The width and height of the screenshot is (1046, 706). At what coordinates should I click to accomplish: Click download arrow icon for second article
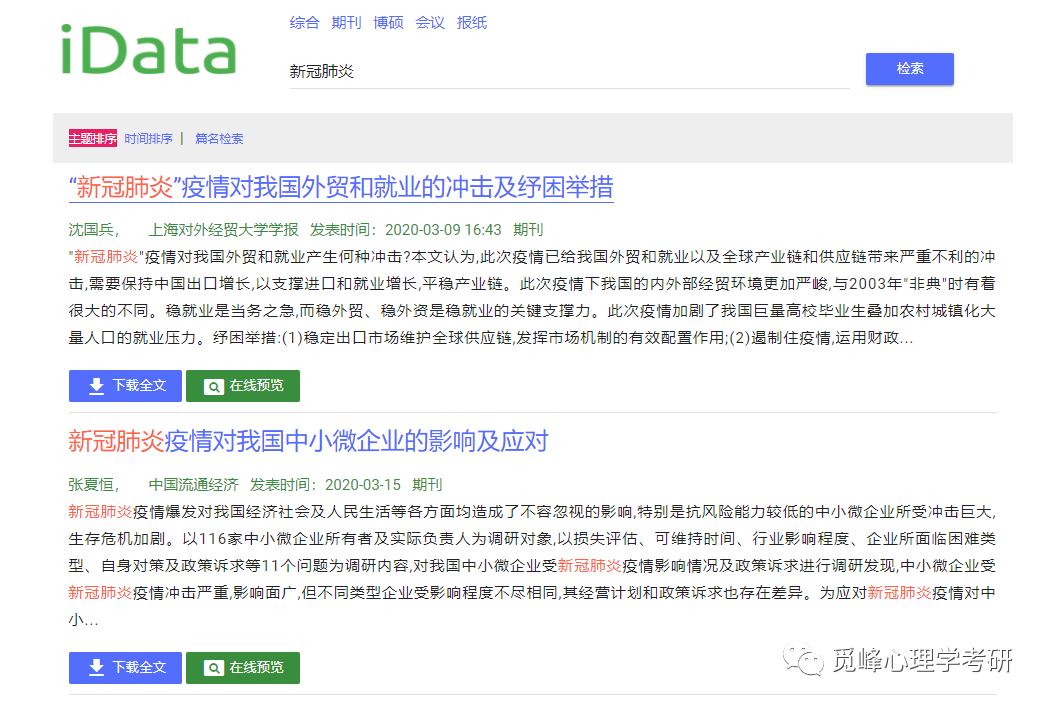(97, 668)
